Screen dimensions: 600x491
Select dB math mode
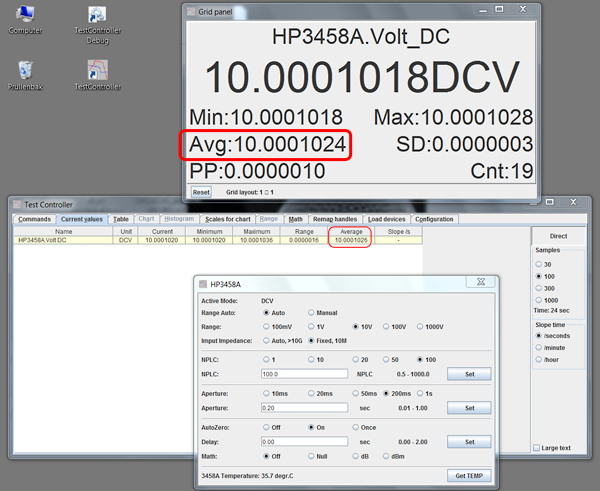tap(355, 456)
